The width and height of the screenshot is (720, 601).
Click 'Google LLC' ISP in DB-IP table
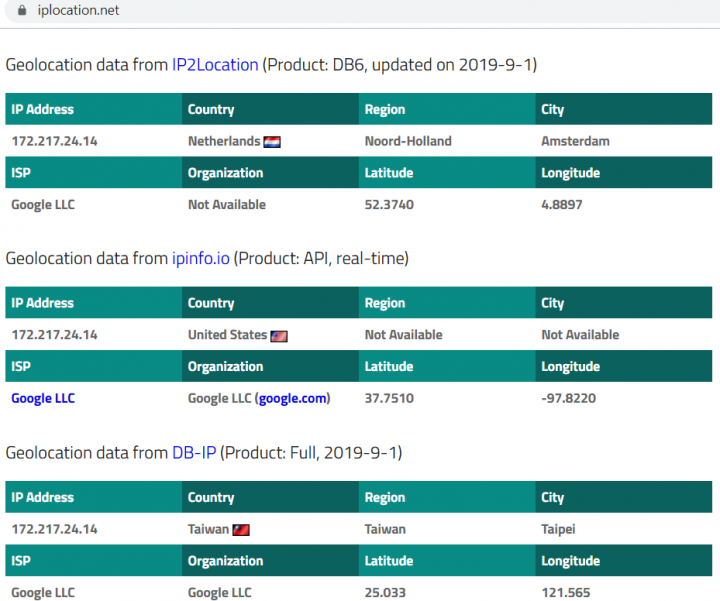coord(43,592)
